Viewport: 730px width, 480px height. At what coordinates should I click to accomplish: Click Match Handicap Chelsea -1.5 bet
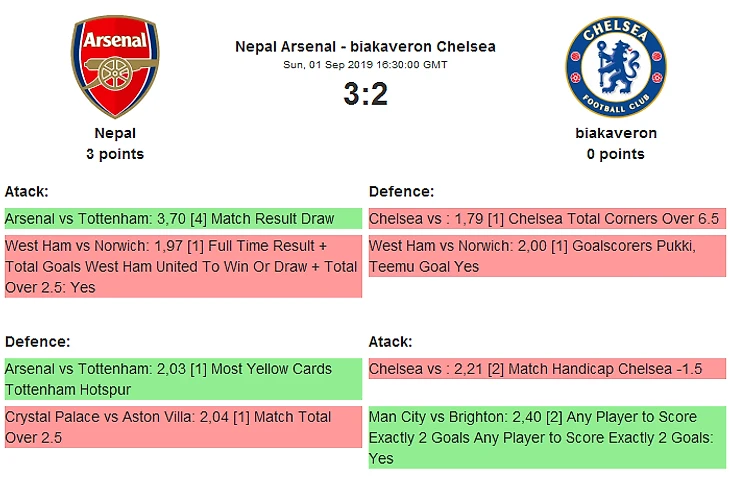click(x=546, y=369)
